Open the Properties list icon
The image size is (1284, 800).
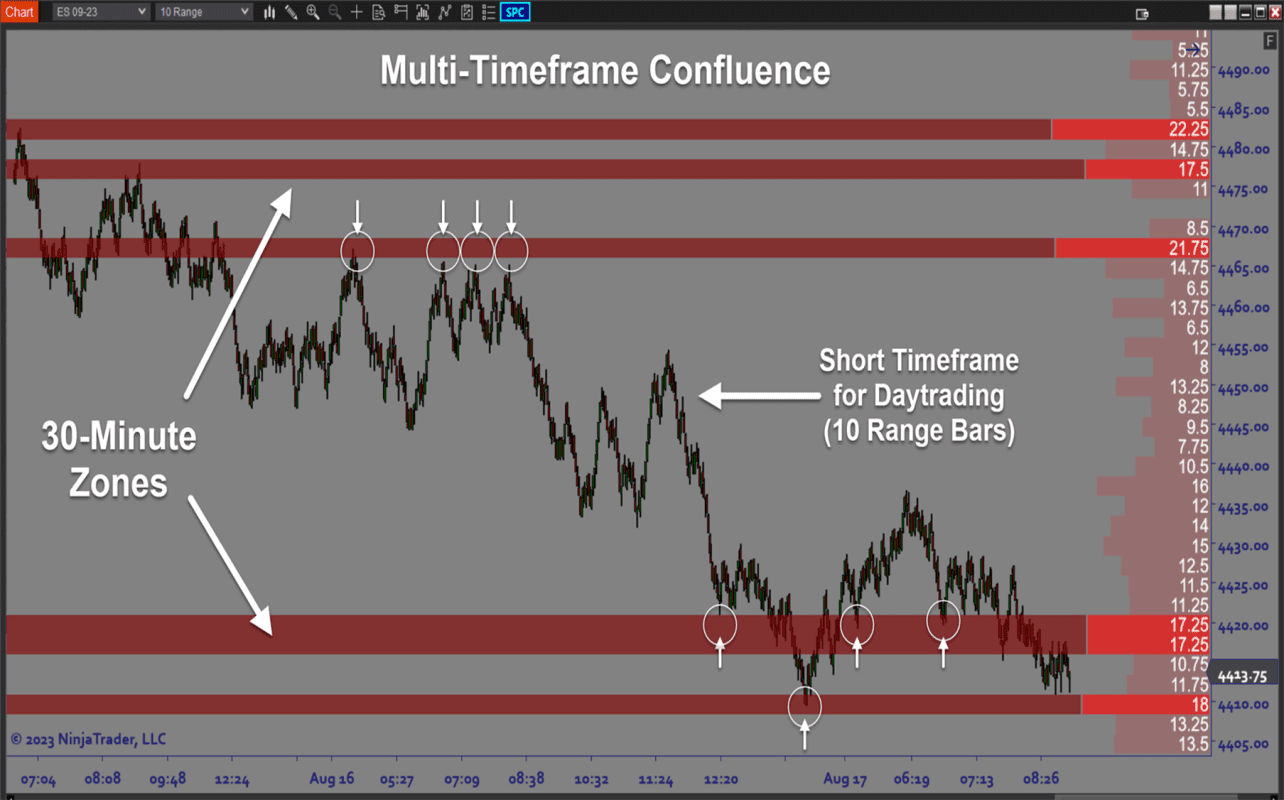click(489, 12)
